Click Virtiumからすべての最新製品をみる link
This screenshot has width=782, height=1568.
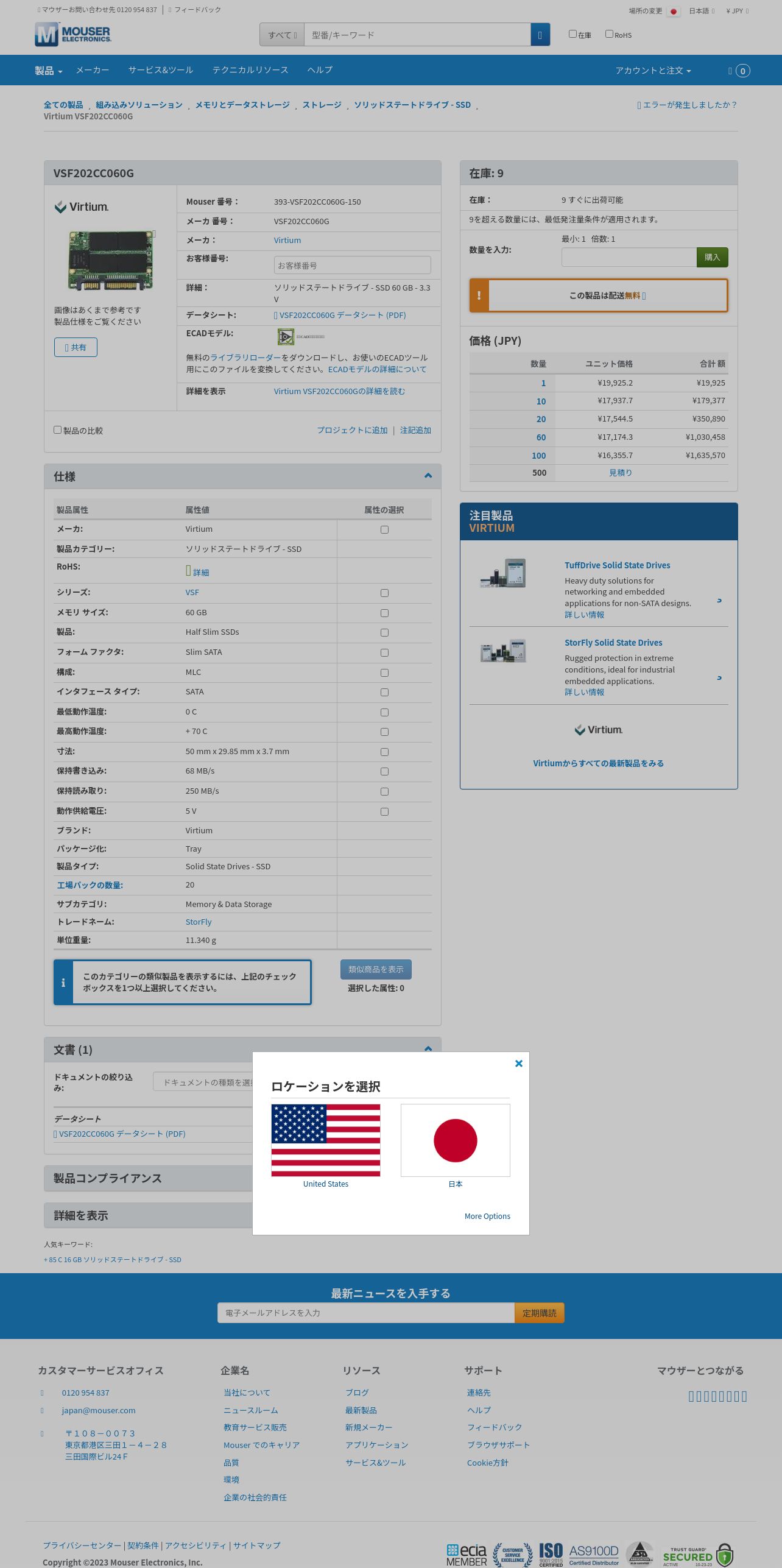[x=599, y=763]
